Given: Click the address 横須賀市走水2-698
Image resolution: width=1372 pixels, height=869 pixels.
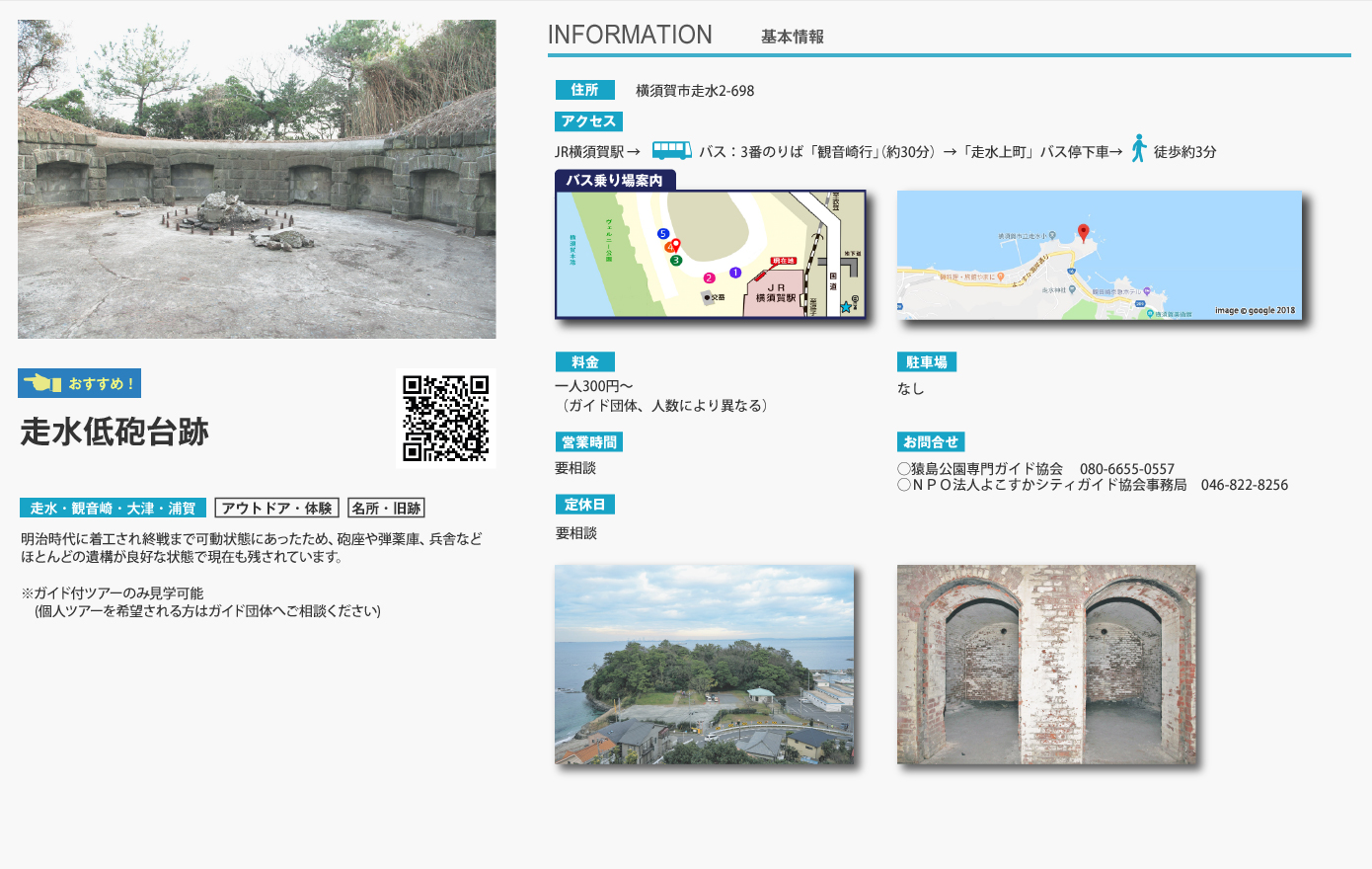Looking at the screenshot, I should [695, 91].
